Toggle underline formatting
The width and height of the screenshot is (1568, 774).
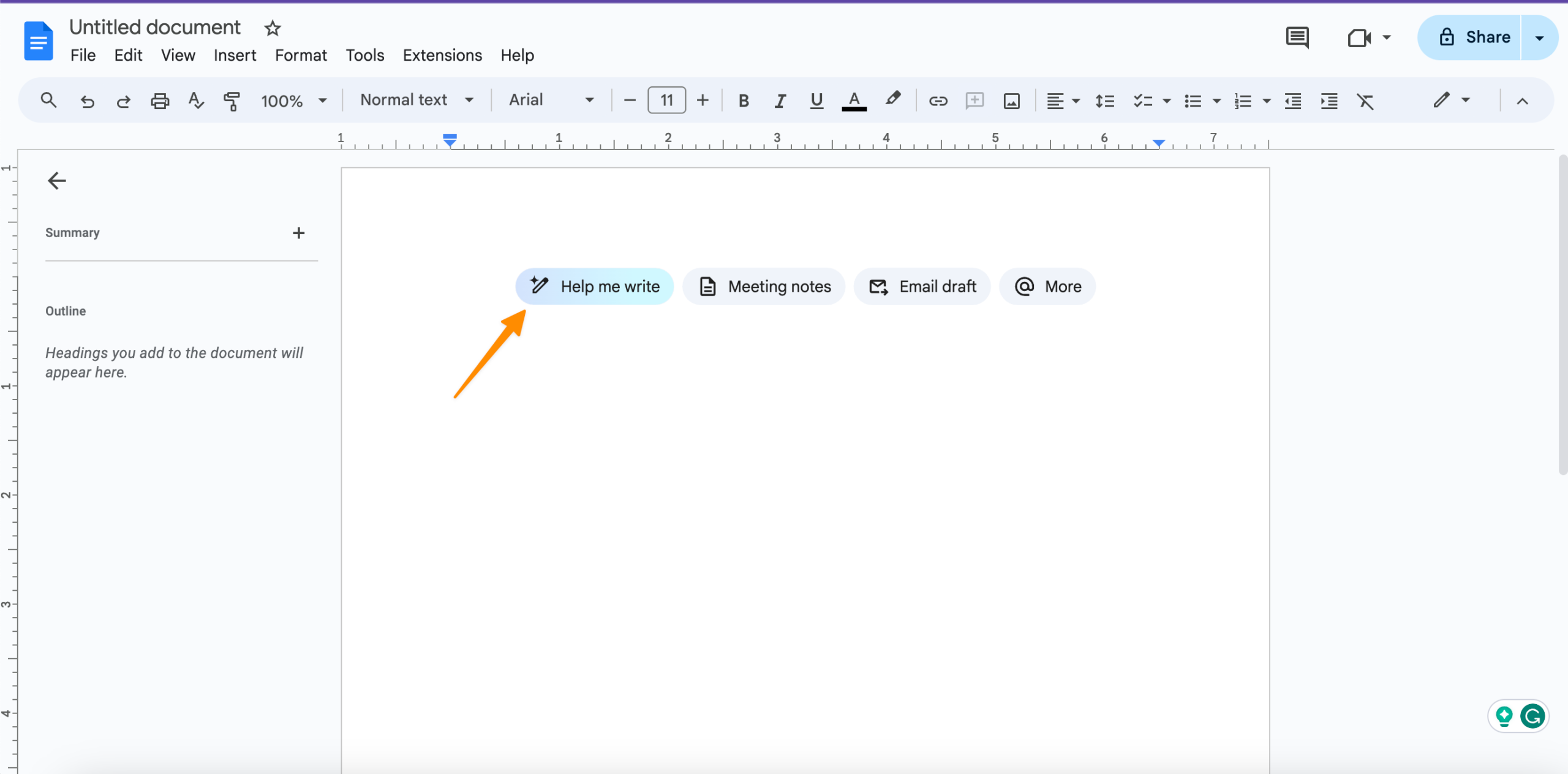pyautogui.click(x=816, y=101)
